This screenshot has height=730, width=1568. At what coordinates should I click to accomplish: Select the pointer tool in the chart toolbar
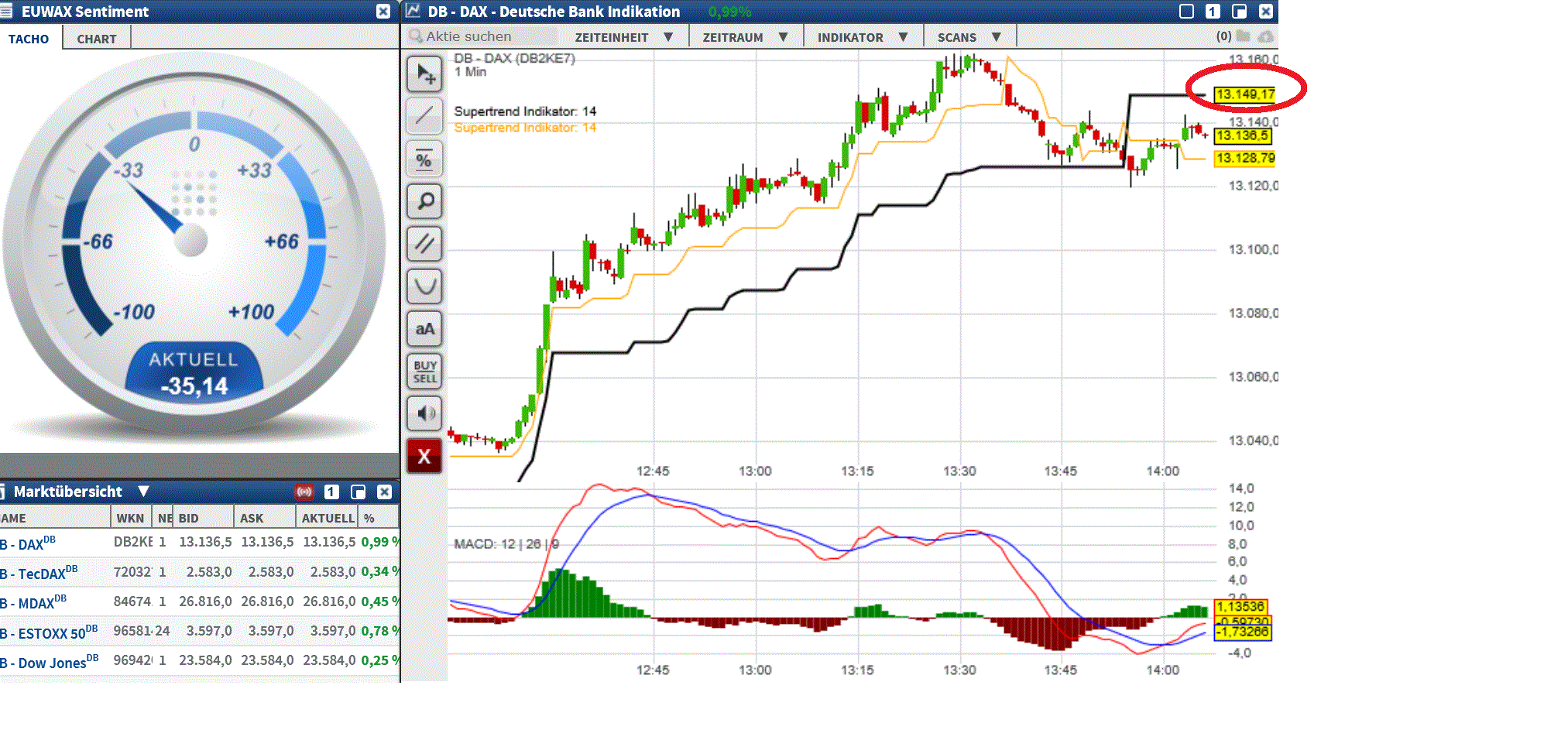[424, 74]
